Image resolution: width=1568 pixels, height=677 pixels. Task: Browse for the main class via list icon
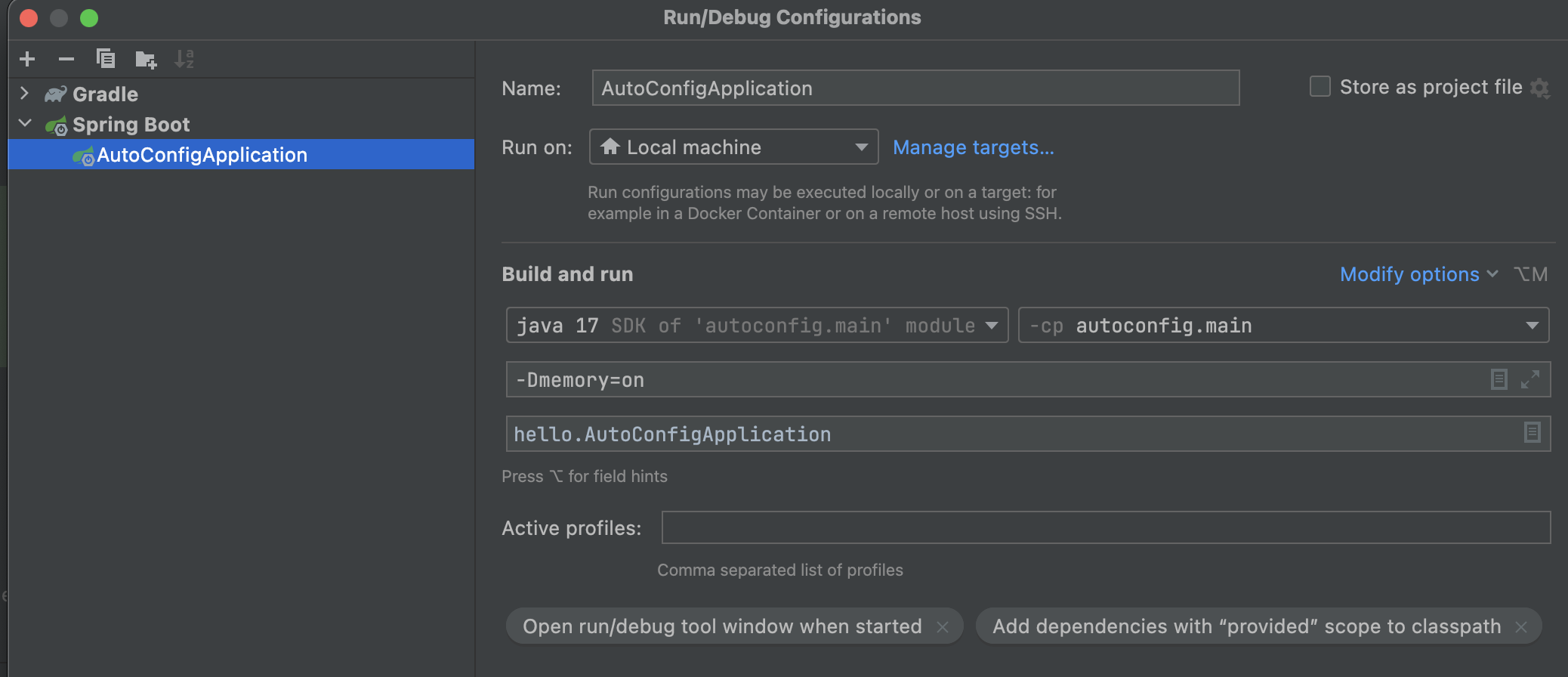click(x=1533, y=432)
